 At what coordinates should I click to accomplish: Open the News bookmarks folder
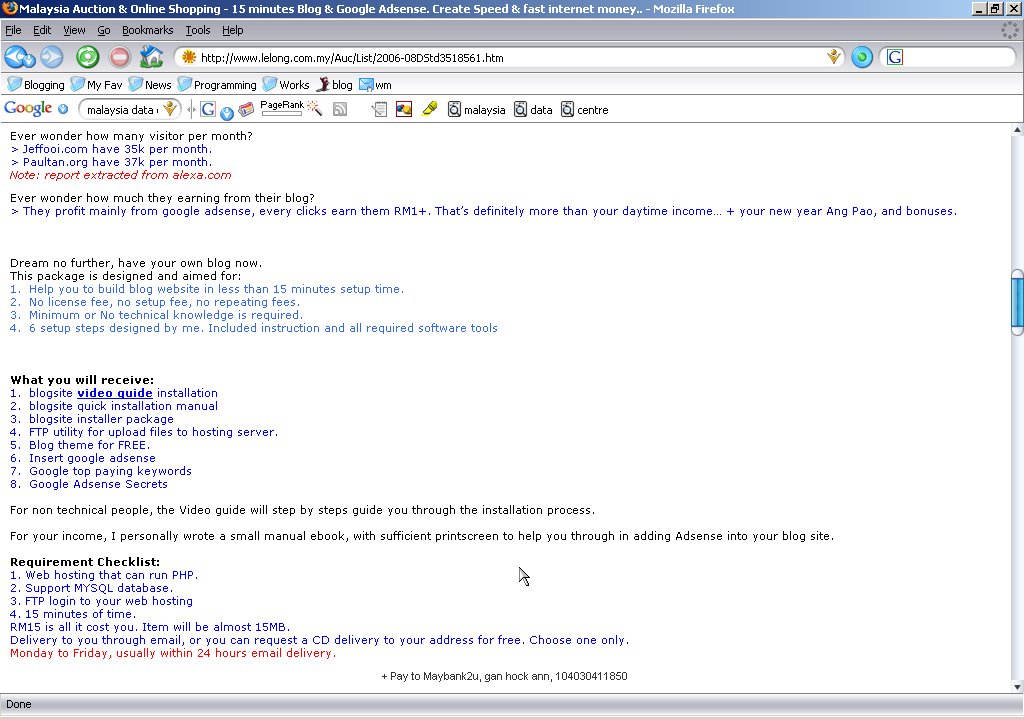pos(150,85)
